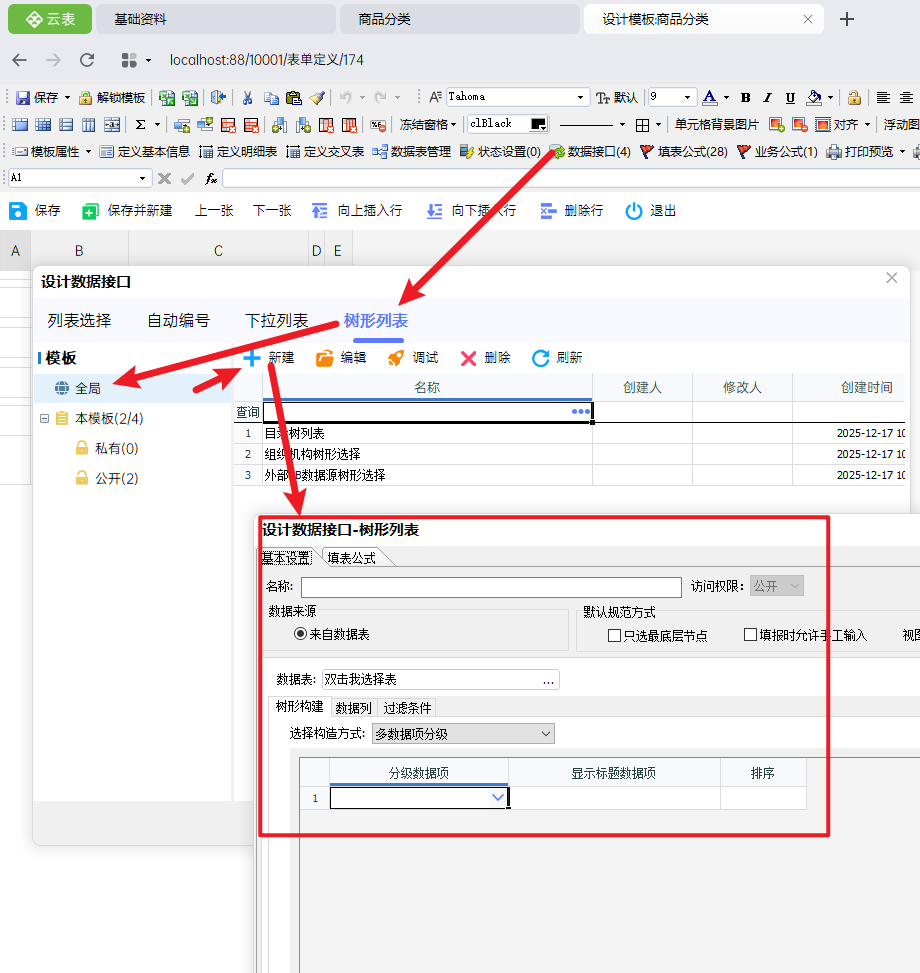This screenshot has height=973, width=920.
Task: Switch to the 自动编号 tab
Action: tap(179, 321)
